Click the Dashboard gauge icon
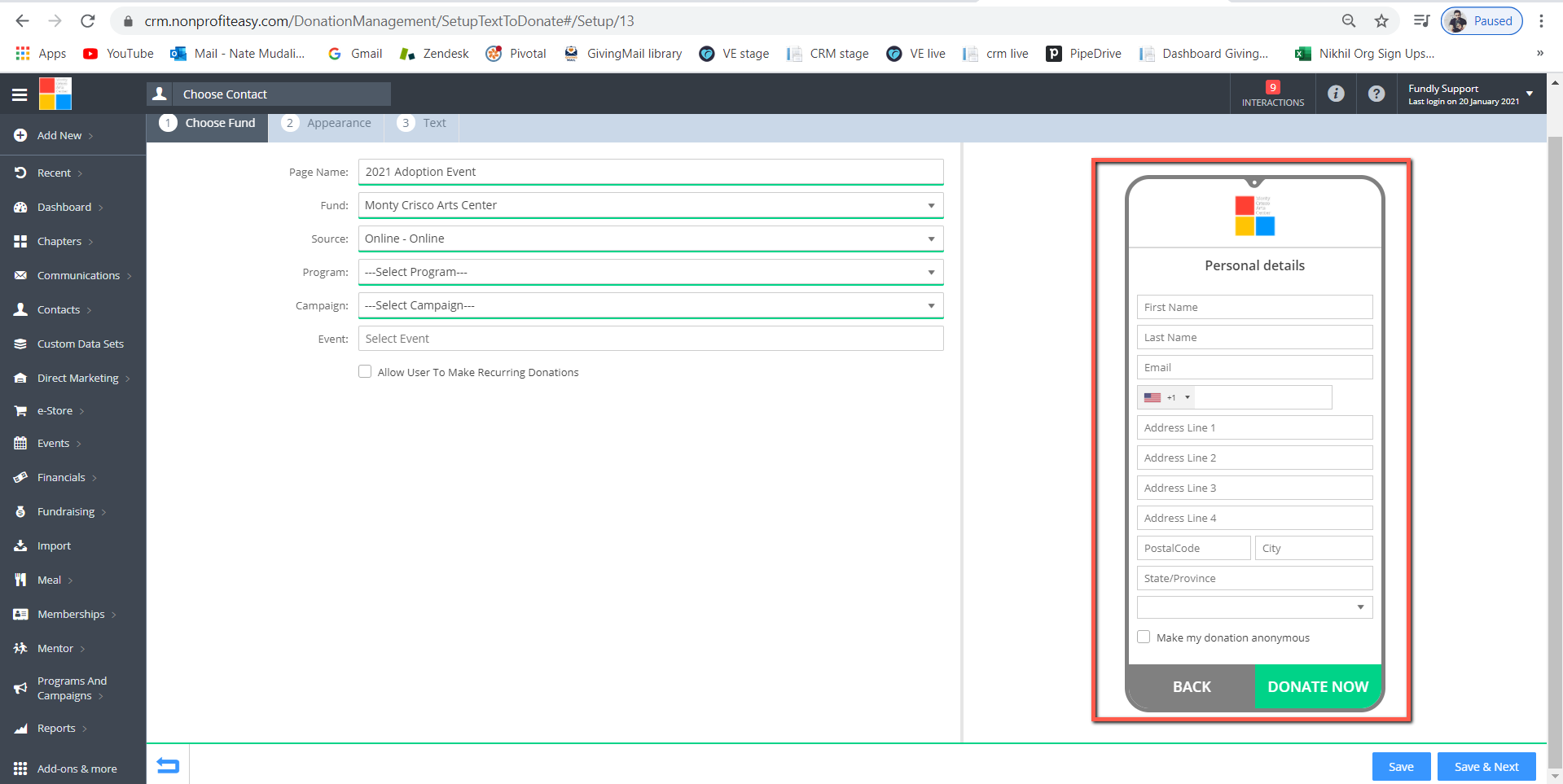The width and height of the screenshot is (1563, 784). point(20,207)
